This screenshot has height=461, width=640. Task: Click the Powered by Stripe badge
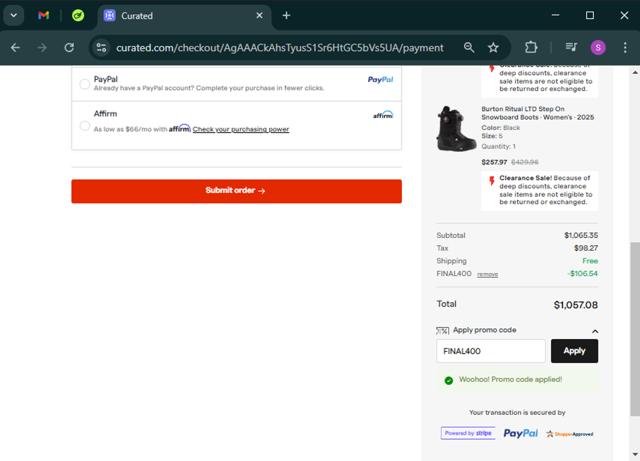pyautogui.click(x=468, y=433)
